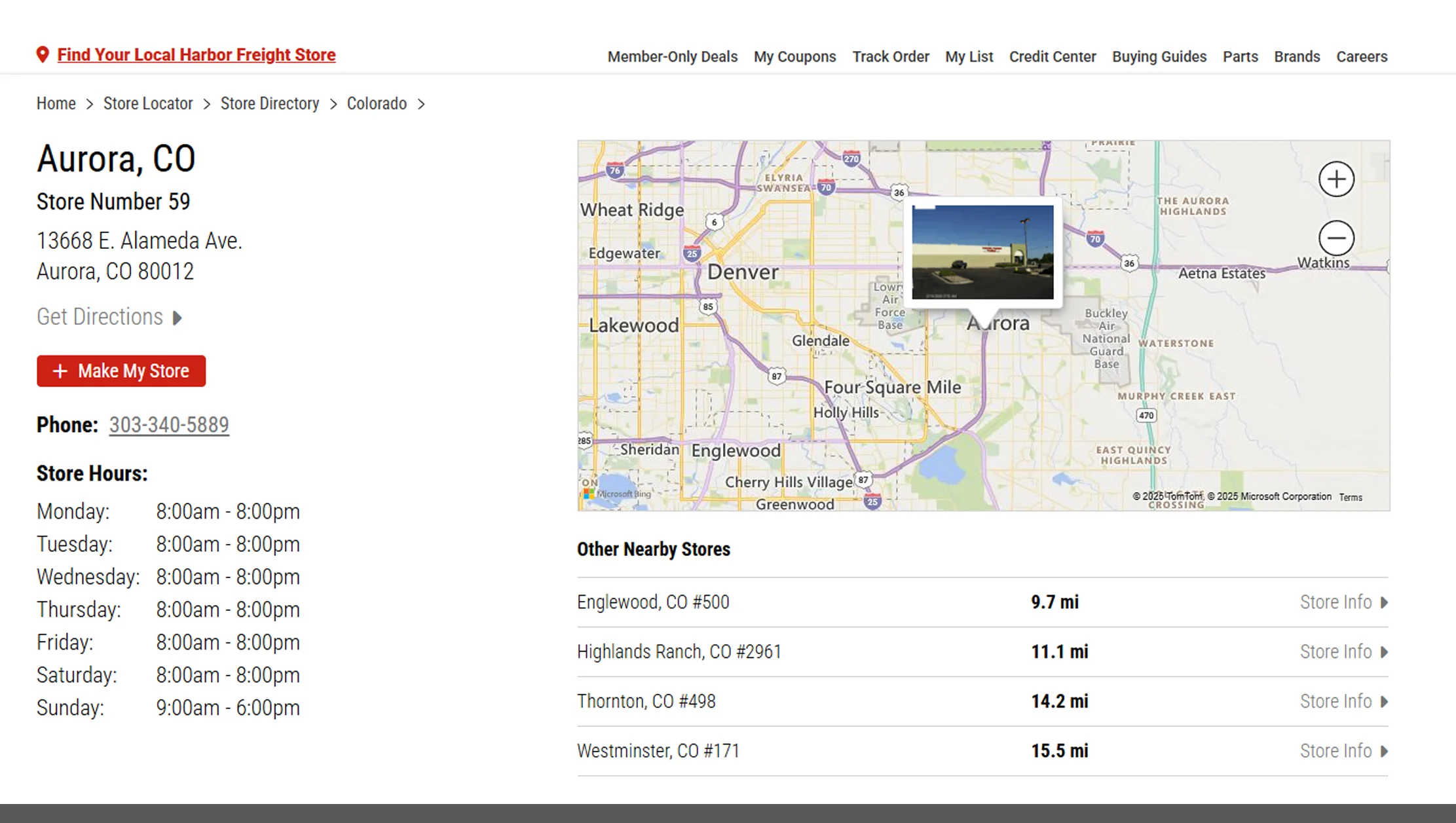Screen dimensions: 1456x823
Task: Call store phone number 303-340-5889
Action: pos(169,425)
